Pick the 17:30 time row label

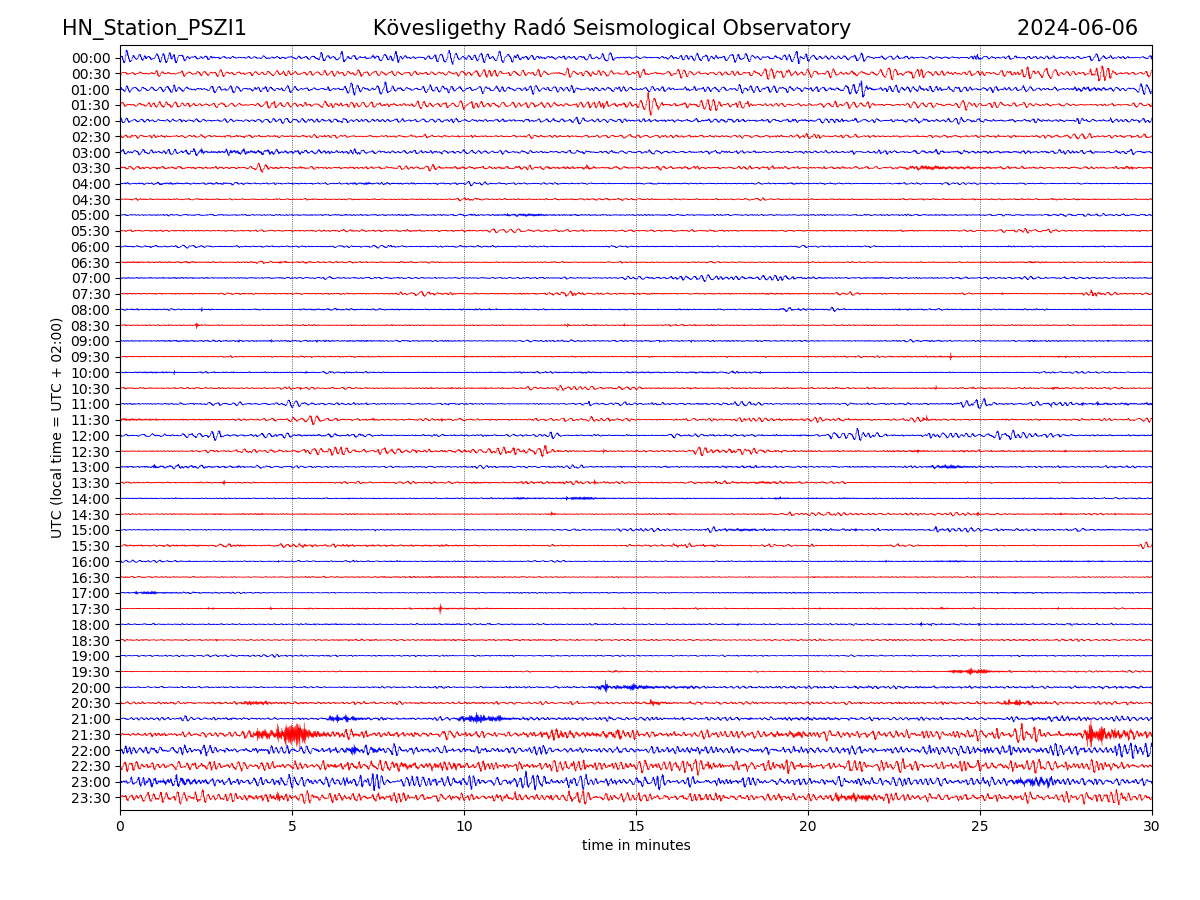(91, 609)
